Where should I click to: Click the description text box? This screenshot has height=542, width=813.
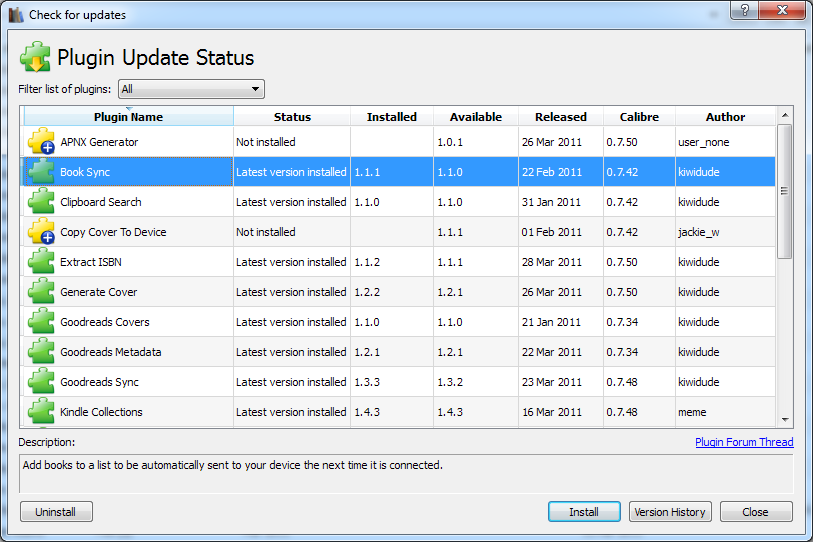point(406,474)
